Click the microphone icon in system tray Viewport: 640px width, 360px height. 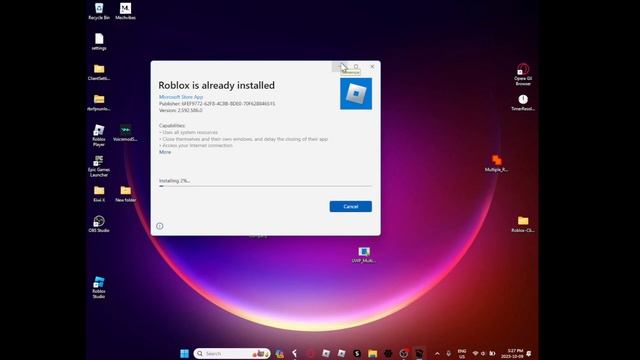pyautogui.click(x=449, y=353)
